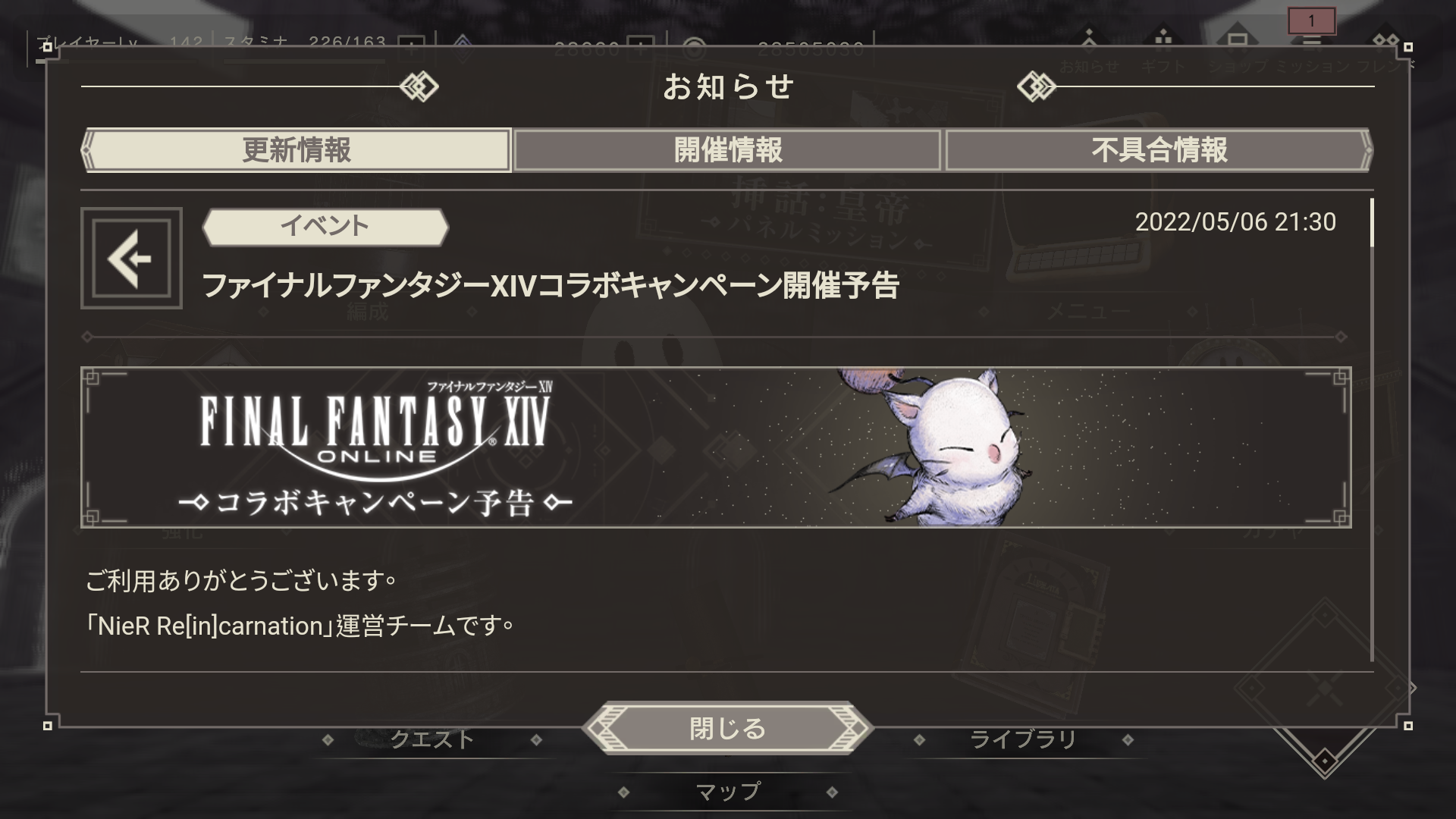The image size is (1456, 819).
Task: Open the ライブラリ menu item
Action: click(1023, 739)
